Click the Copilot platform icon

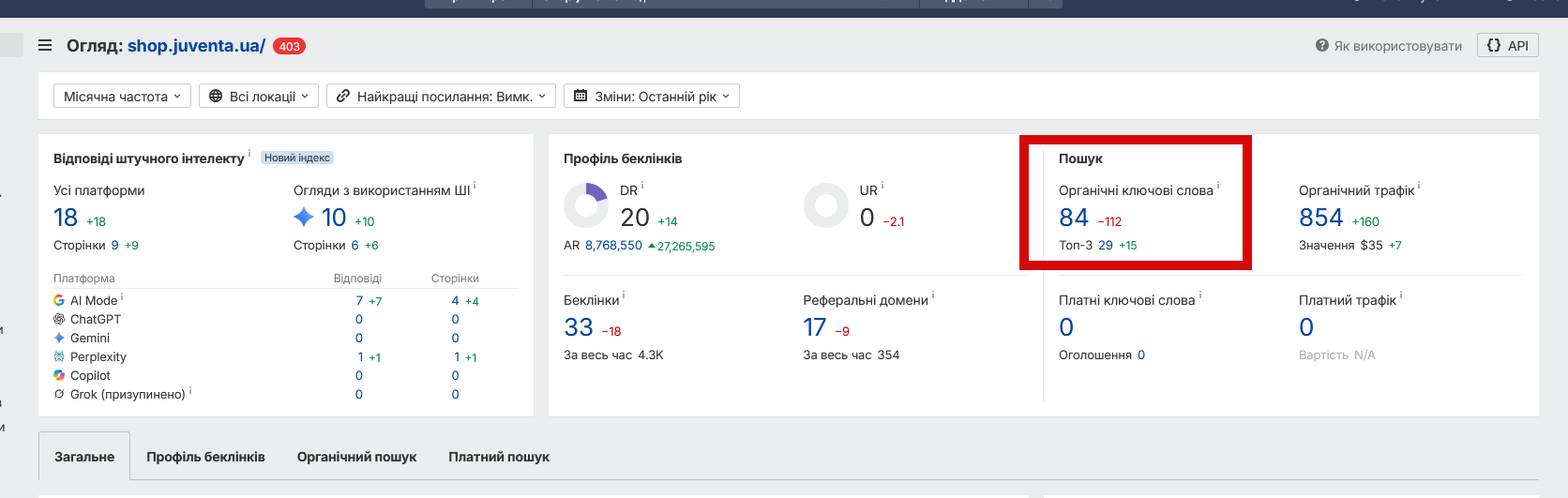(x=59, y=375)
